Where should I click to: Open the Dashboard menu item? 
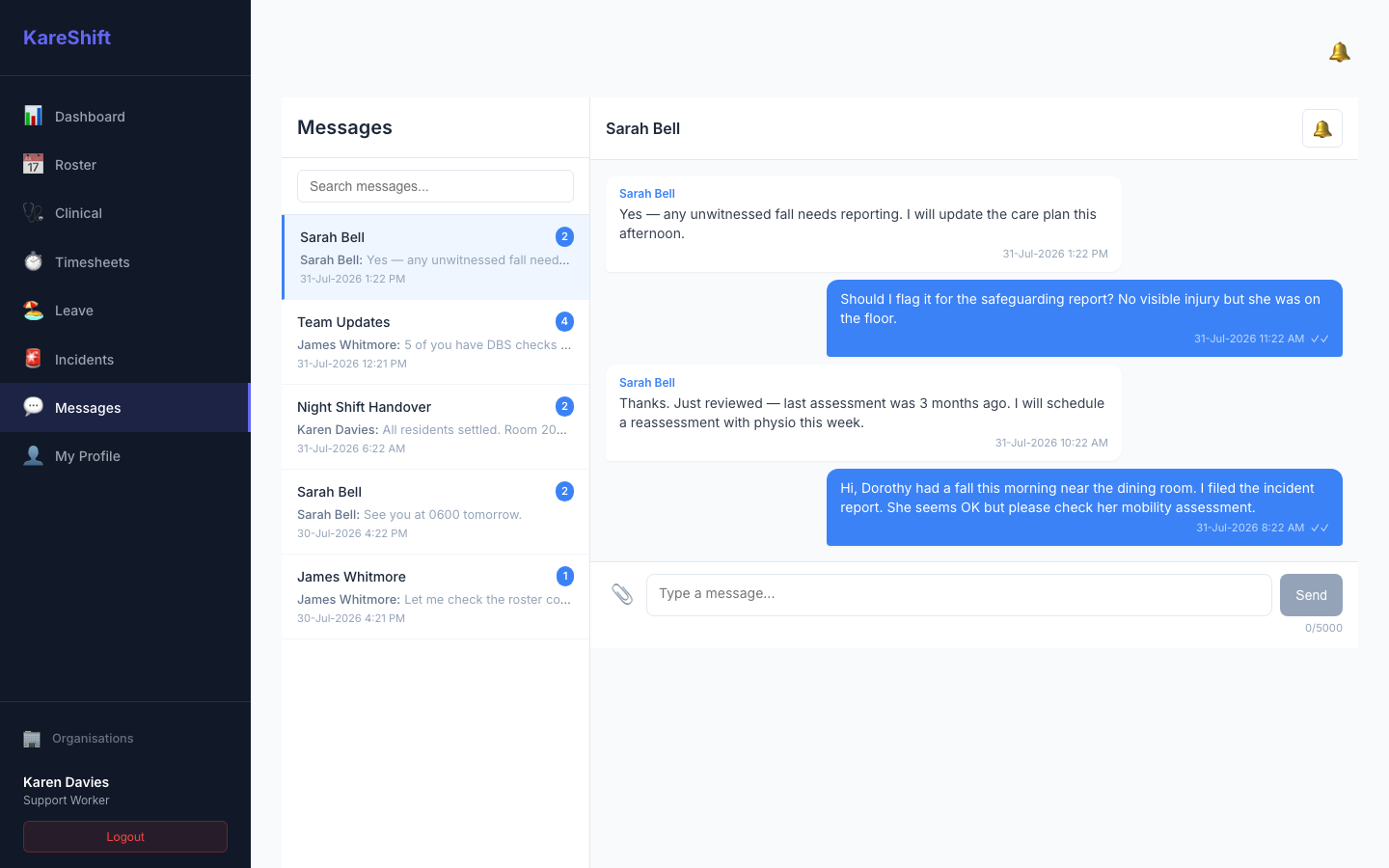[125, 116]
